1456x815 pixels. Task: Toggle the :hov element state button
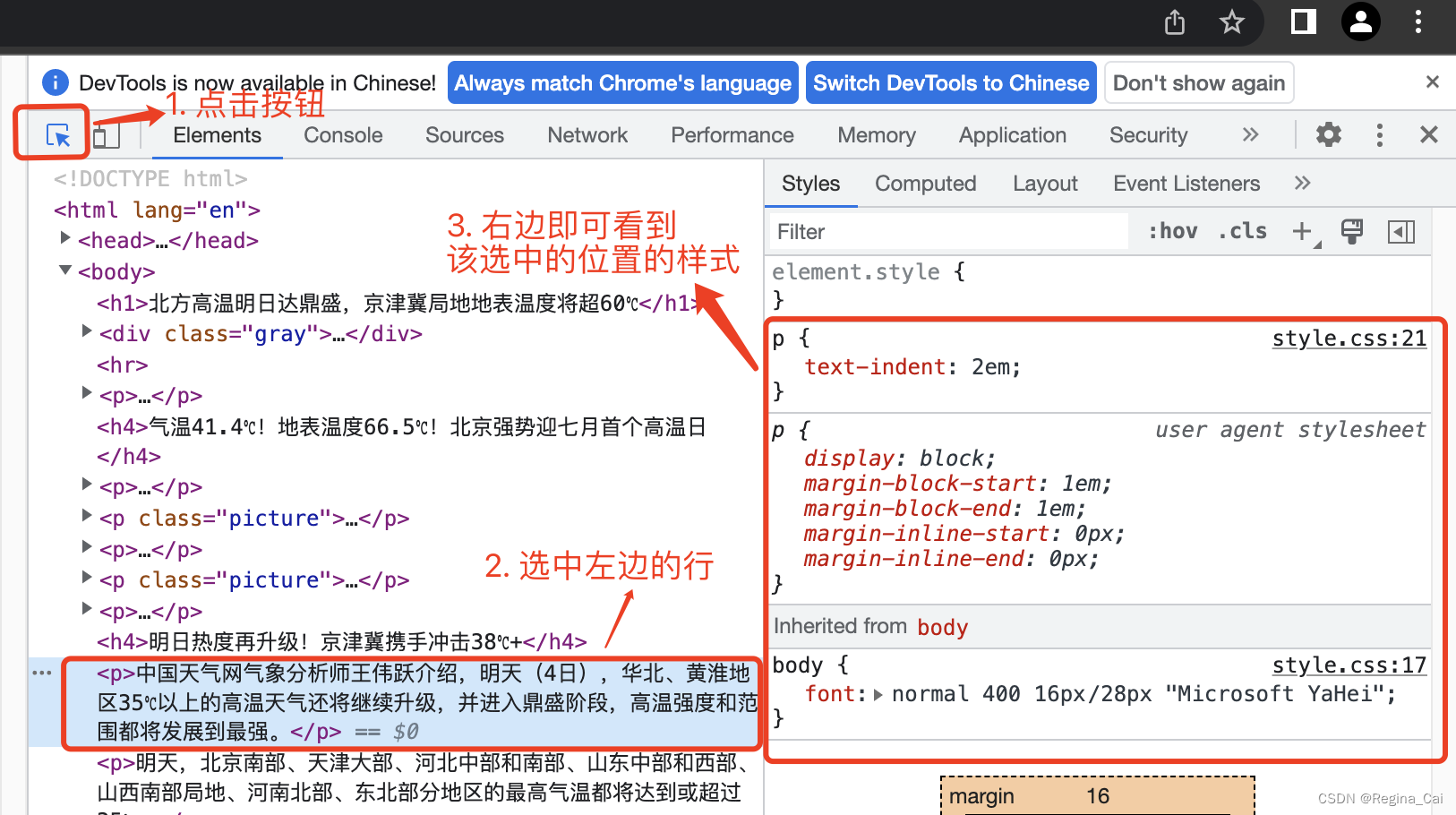[1173, 231]
